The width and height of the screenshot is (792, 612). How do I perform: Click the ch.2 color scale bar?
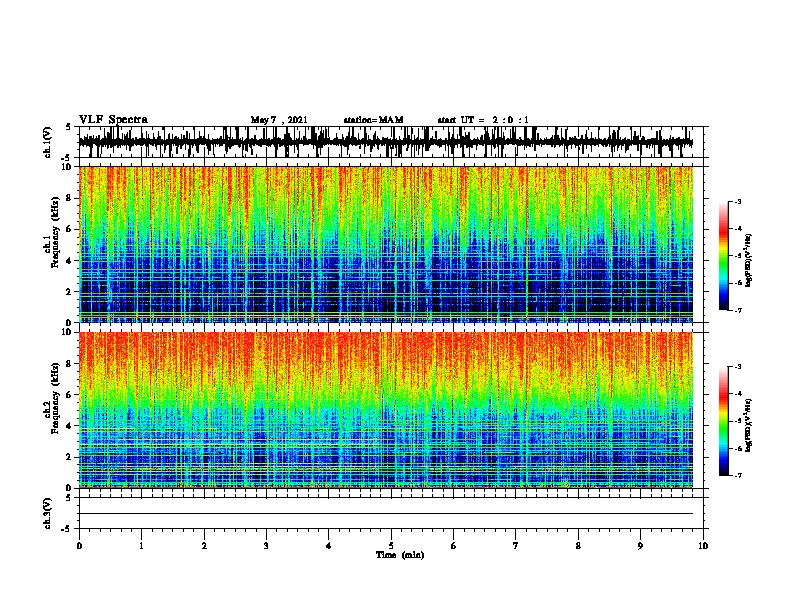[724, 421]
